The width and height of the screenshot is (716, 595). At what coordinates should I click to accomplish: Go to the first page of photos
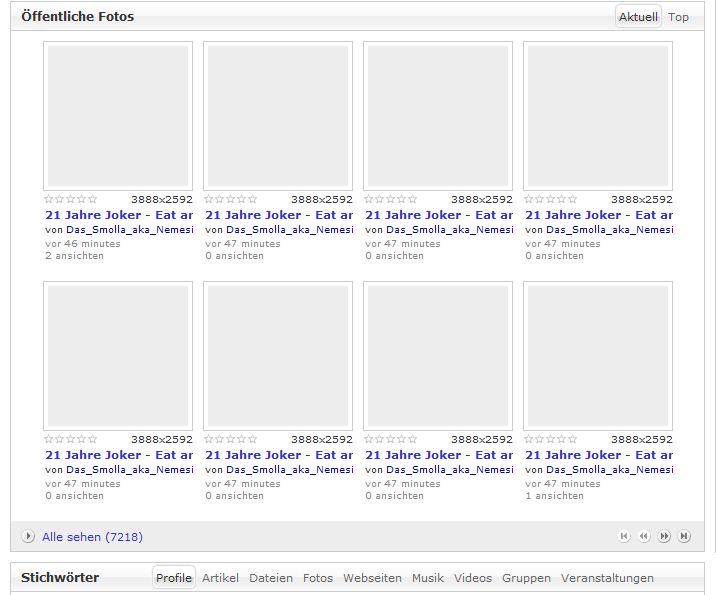click(624, 536)
